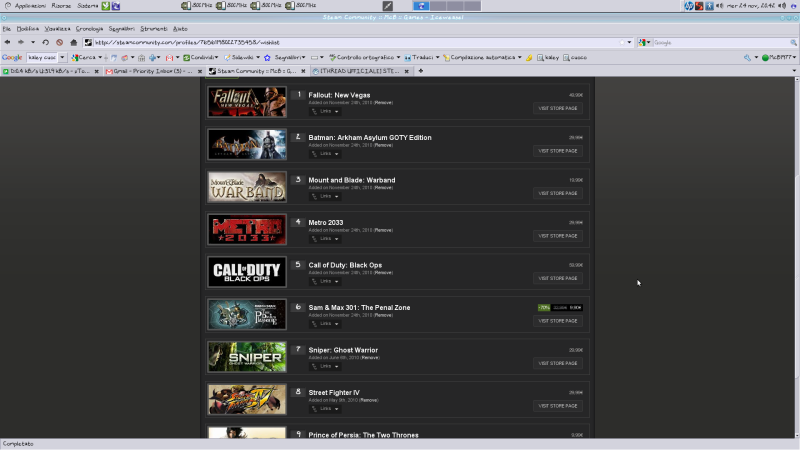Expand the address bar history dropdown
Image resolution: width=800 pixels, height=450 pixels.
tap(629, 42)
